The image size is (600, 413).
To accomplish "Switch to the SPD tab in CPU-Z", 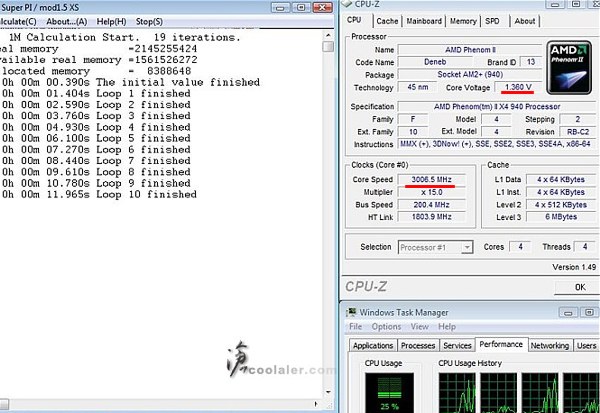I will click(492, 21).
